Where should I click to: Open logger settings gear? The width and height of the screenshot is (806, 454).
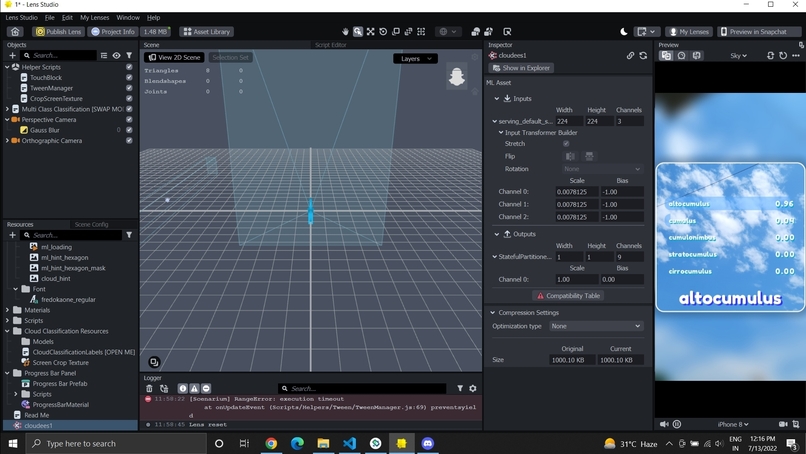472,388
